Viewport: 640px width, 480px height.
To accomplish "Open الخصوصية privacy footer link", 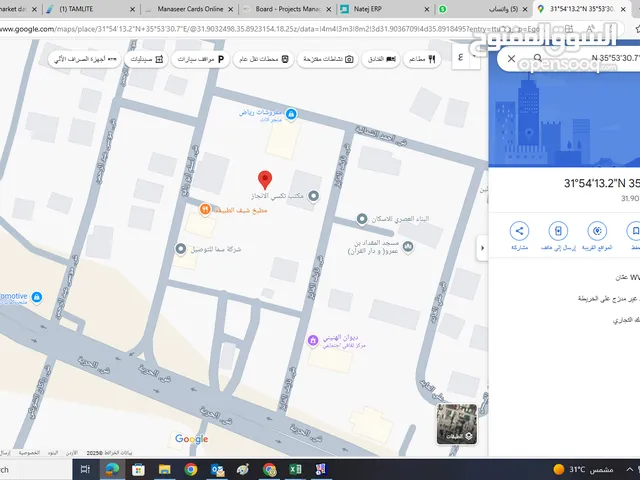I will pyautogui.click(x=29, y=453).
